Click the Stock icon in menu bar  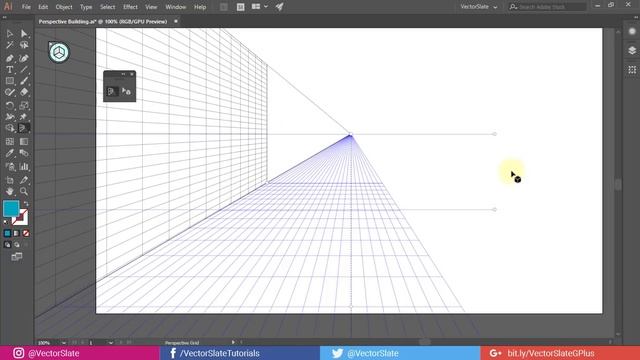(240, 7)
